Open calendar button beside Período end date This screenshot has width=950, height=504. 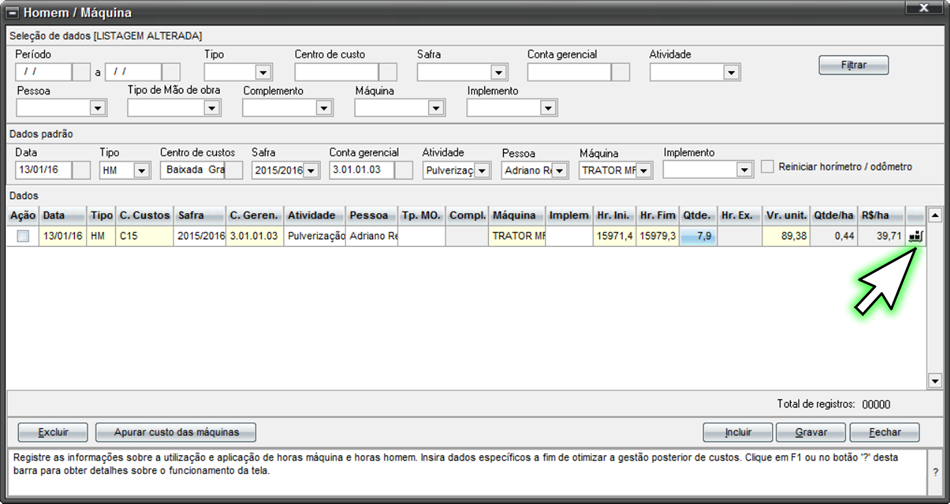(171, 72)
